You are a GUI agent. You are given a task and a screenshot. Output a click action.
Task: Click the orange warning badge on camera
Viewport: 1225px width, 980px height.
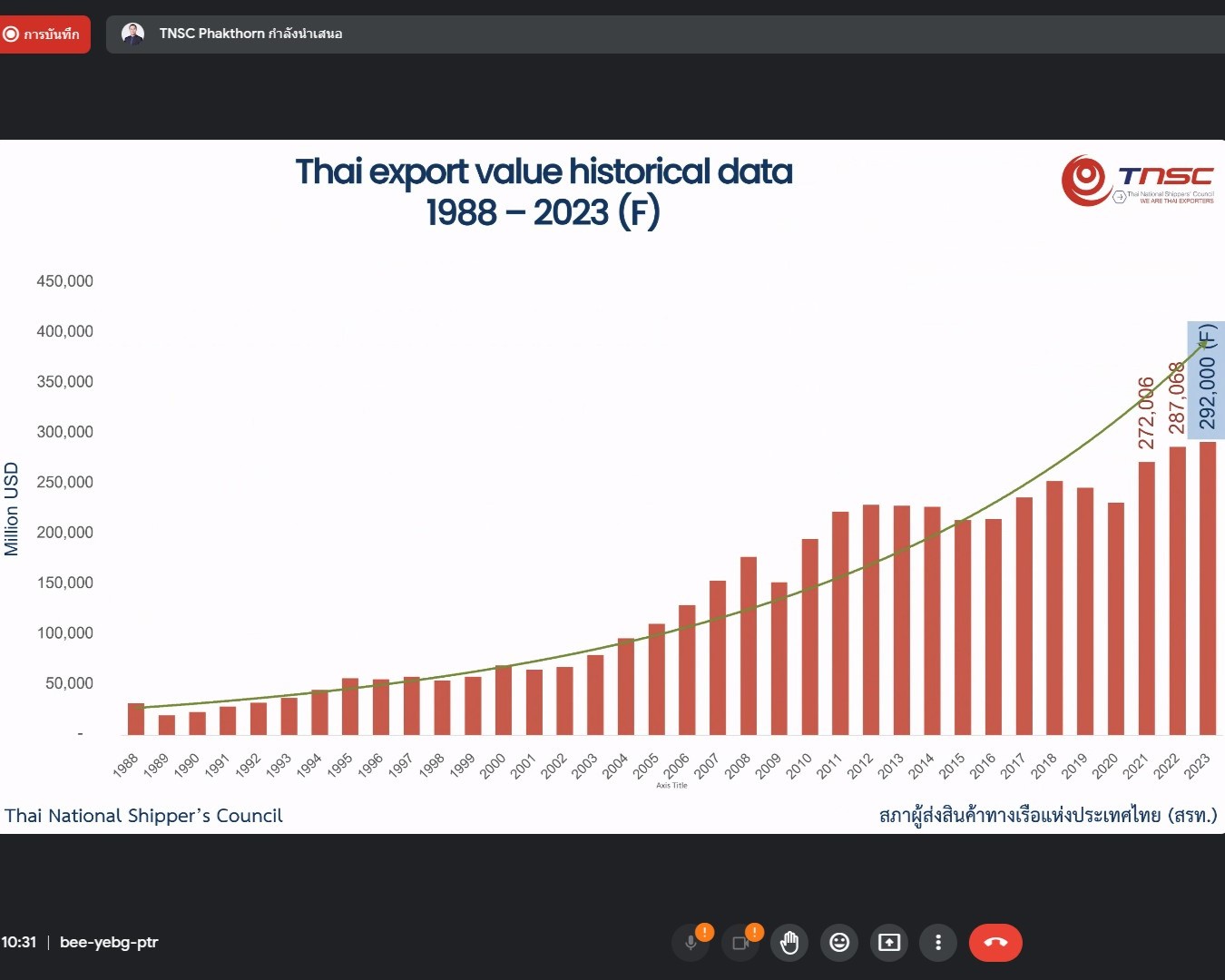[x=754, y=932]
